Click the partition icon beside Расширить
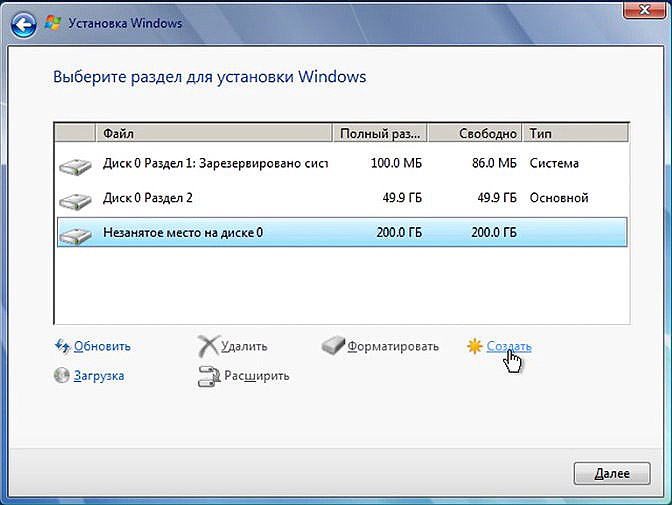This screenshot has width=672, height=505. 209,376
